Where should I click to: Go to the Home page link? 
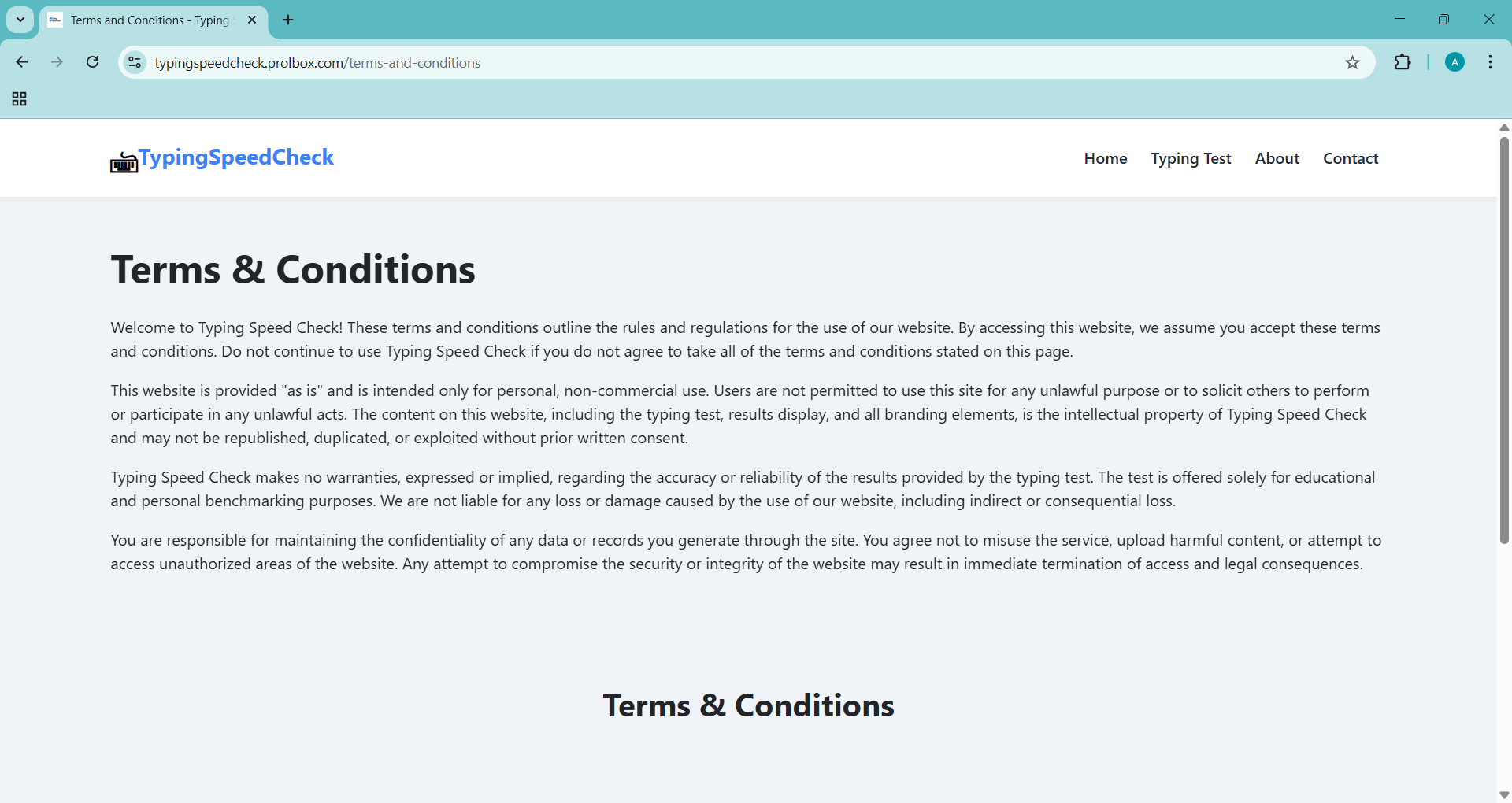(1105, 158)
